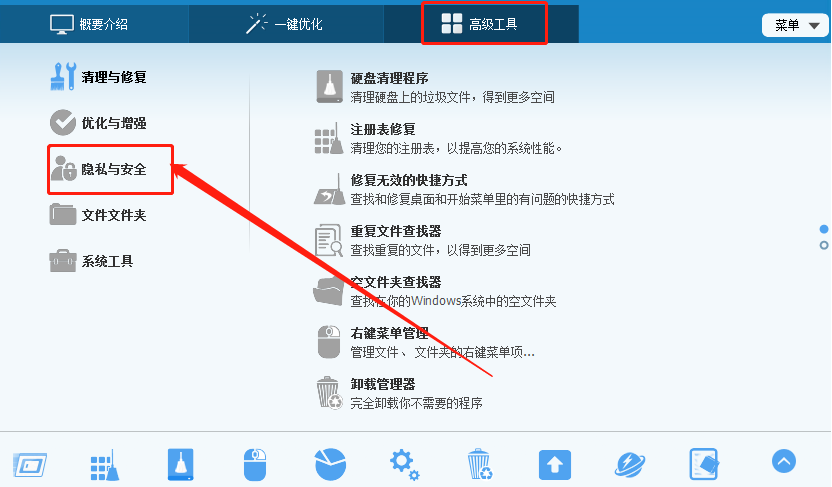Viewport: 832px width, 487px height.
Task: Select 隐私与安全 category in sidebar
Action: click(99, 169)
